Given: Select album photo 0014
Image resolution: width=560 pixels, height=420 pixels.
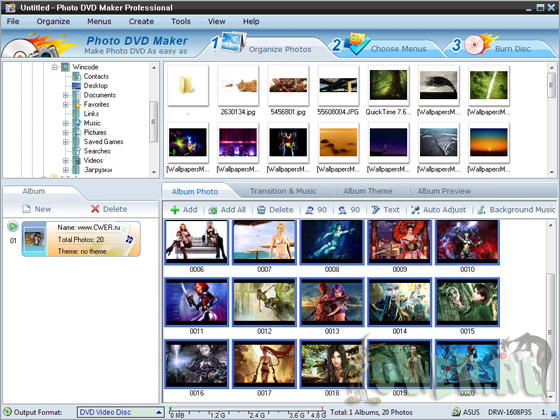Looking at the screenshot, I should 400,302.
